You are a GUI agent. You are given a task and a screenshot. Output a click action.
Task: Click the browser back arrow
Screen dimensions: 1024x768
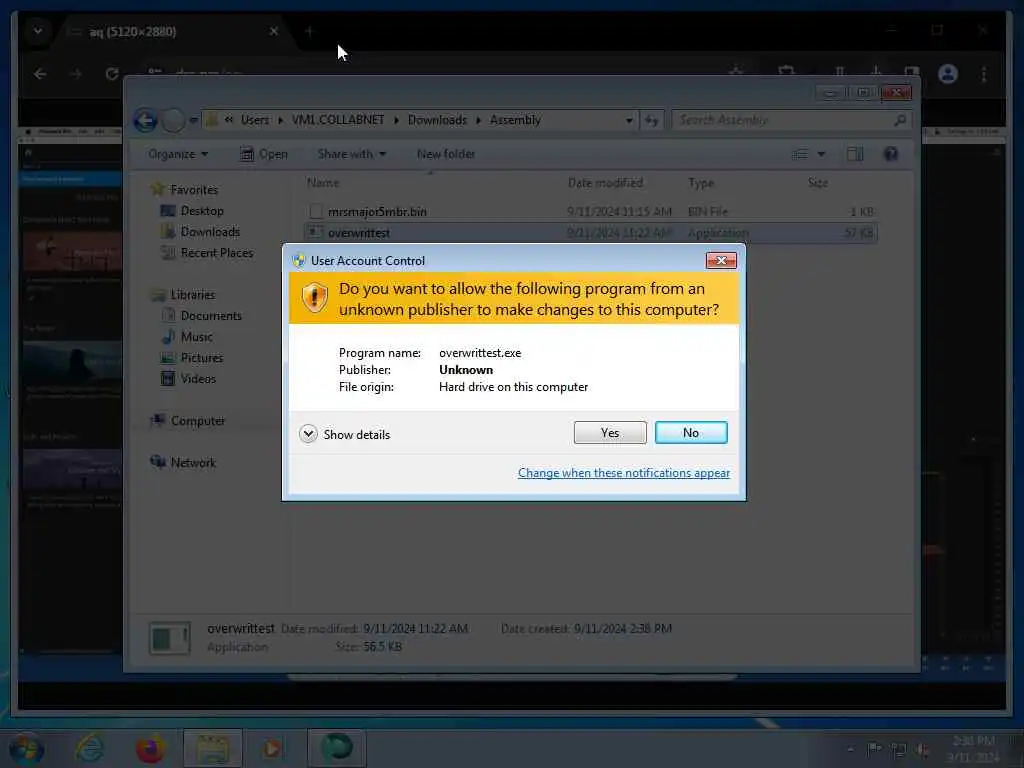[x=40, y=74]
